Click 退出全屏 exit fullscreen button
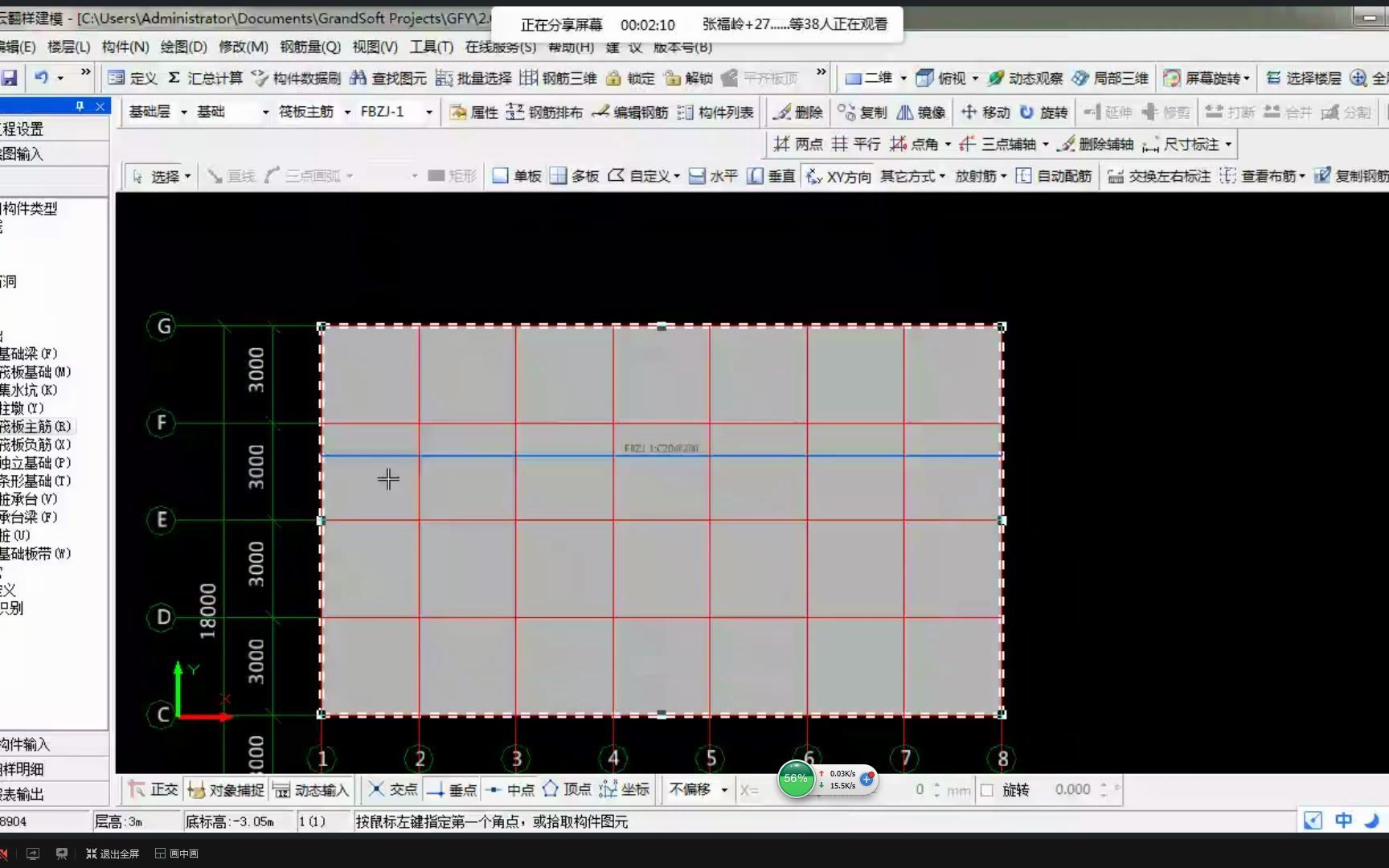This screenshot has width=1389, height=868. [113, 854]
